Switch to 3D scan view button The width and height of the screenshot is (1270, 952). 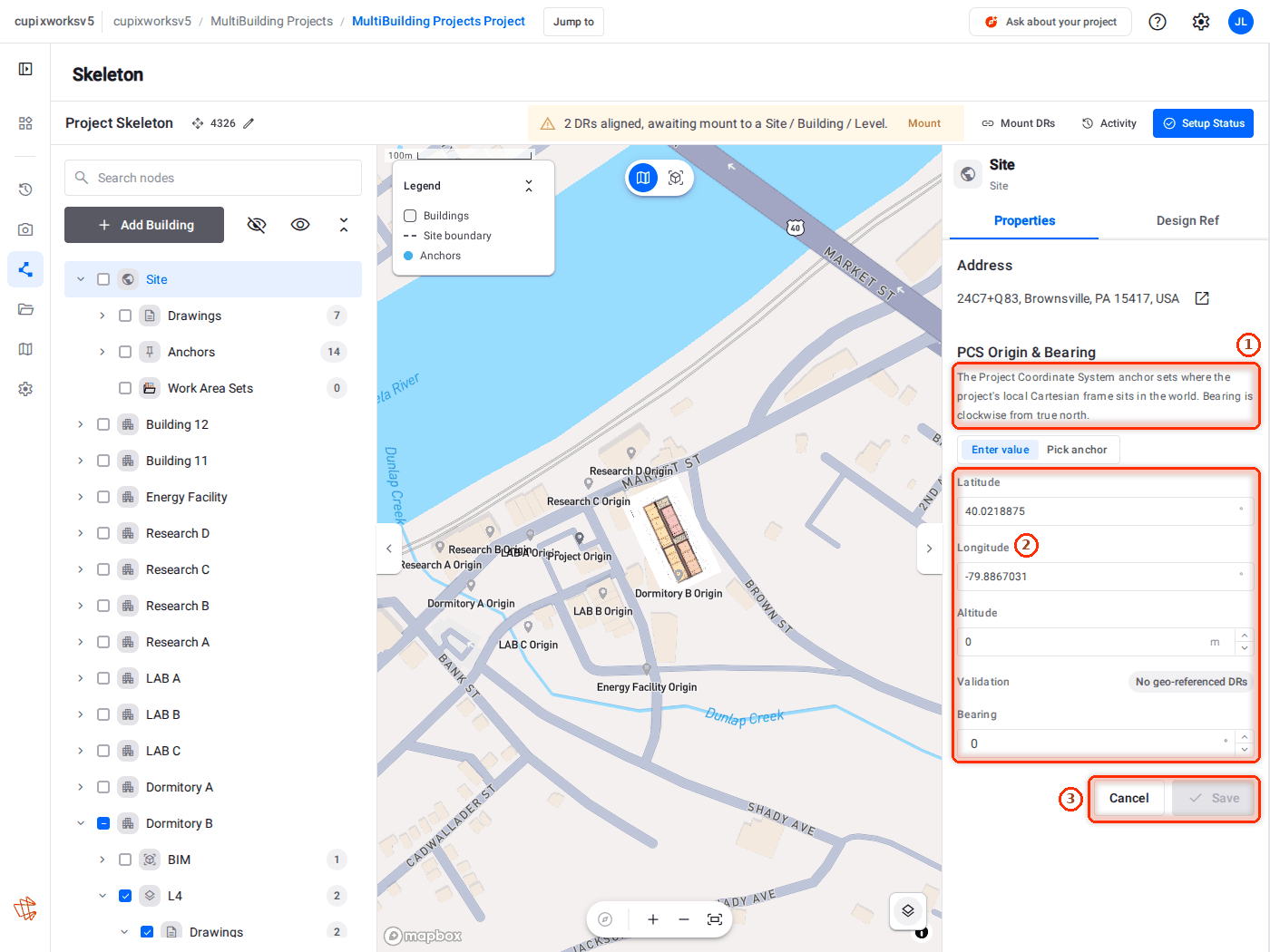point(676,178)
